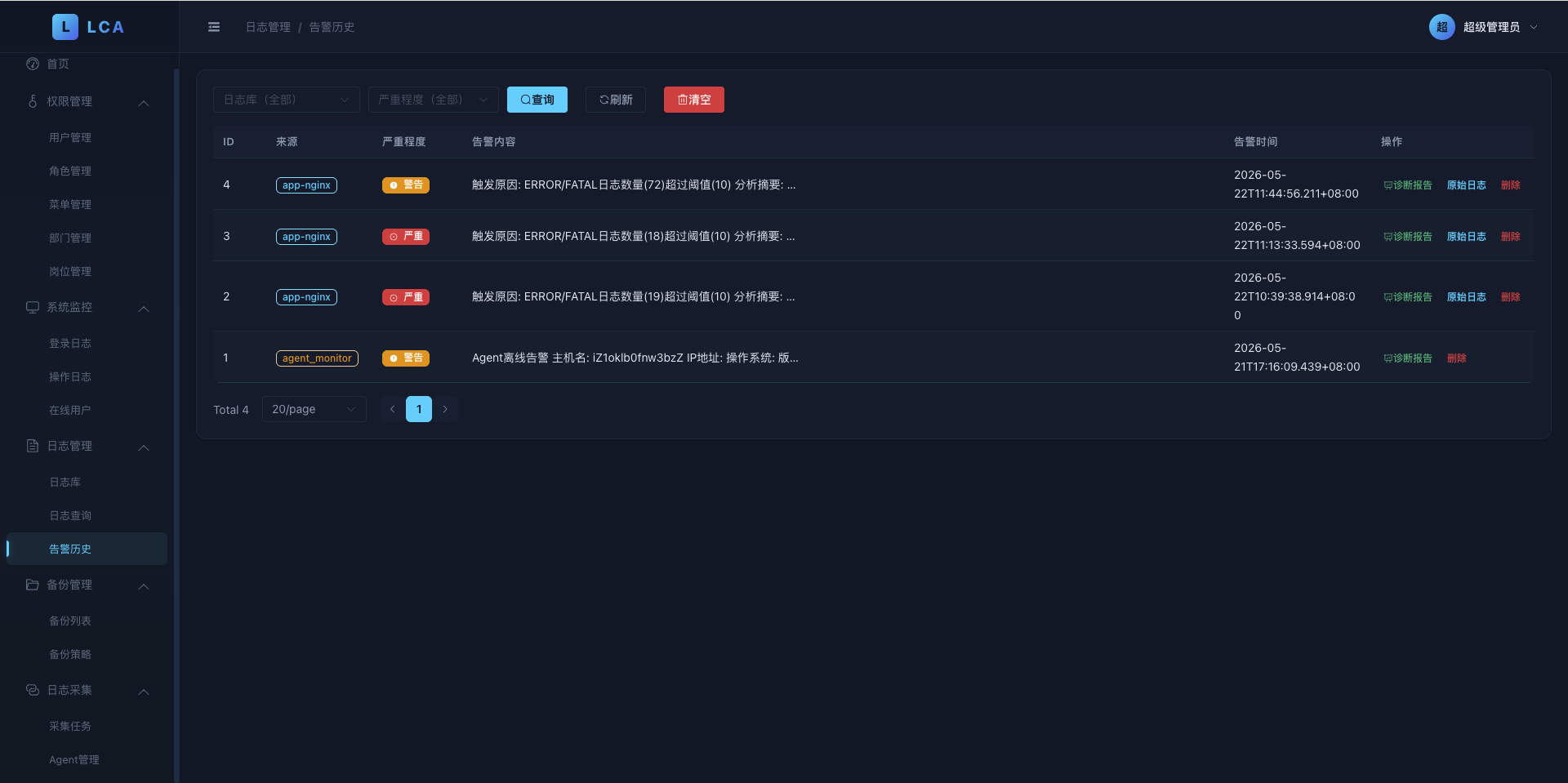Open the 日志库 filter dropdown
This screenshot has width=1568, height=783.
click(286, 100)
